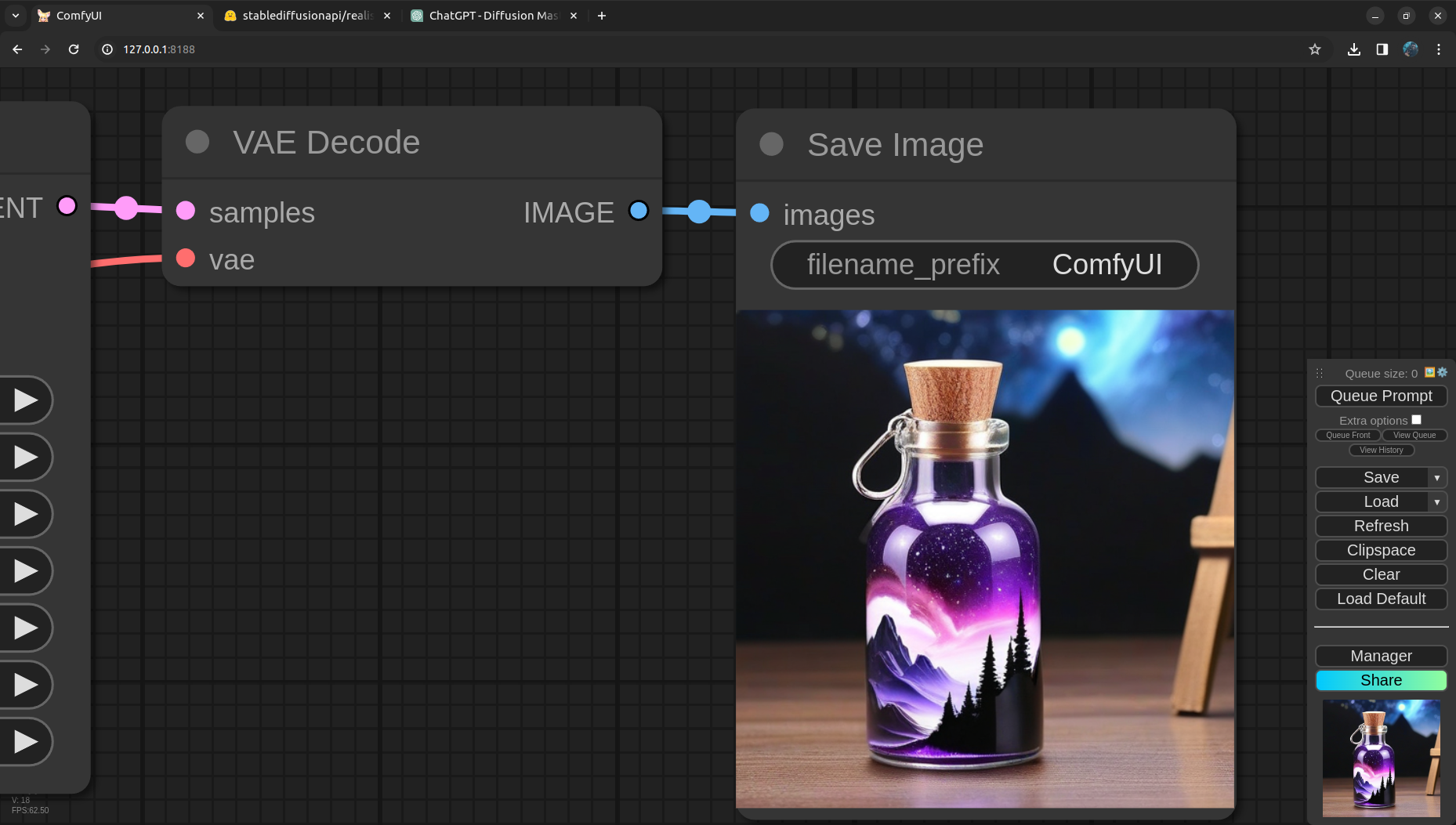Collapse the Save Image node via its dot

[772, 144]
